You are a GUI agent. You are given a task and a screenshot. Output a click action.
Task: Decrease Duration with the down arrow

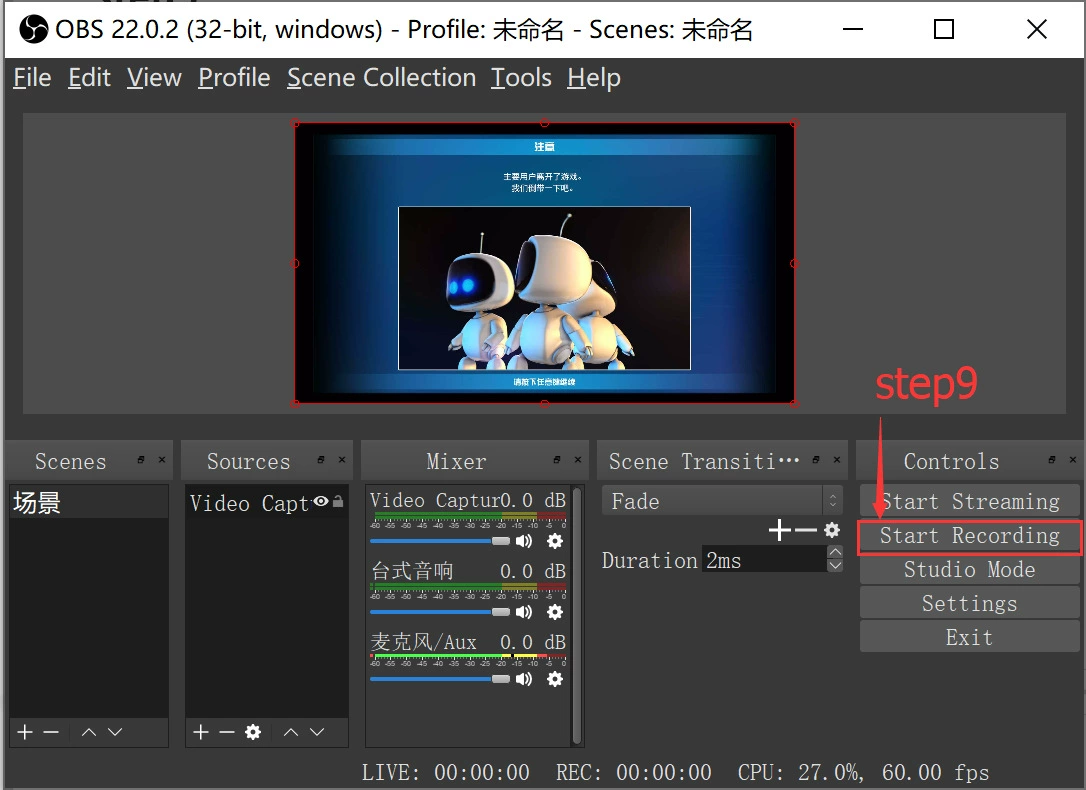coord(835,565)
